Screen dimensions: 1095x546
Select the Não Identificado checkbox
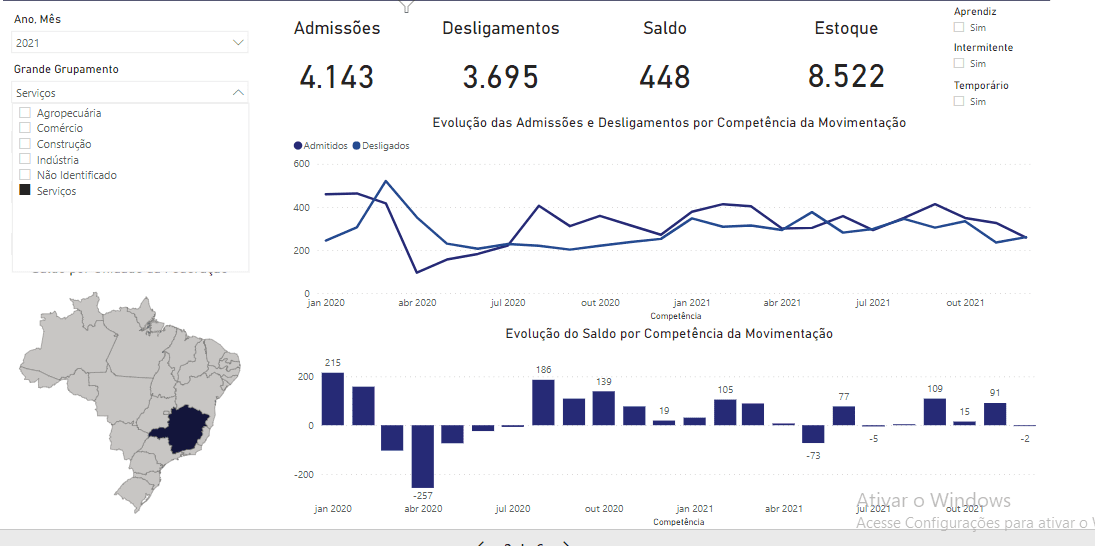coord(25,175)
